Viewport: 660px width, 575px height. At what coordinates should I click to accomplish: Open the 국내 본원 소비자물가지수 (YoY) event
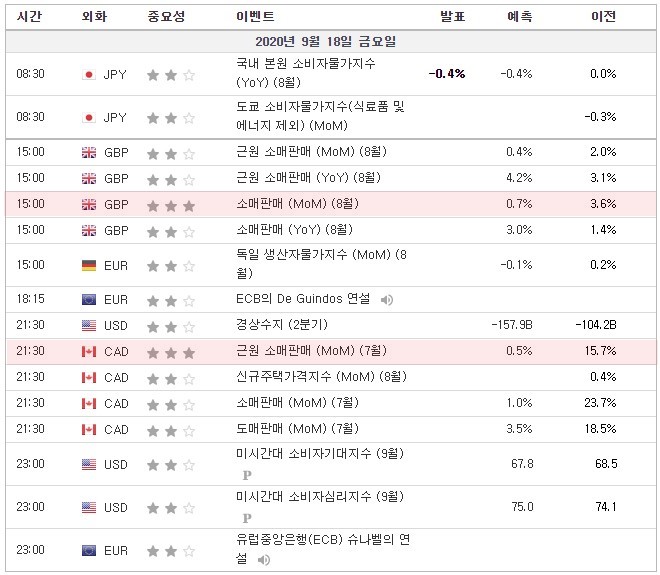[306, 73]
